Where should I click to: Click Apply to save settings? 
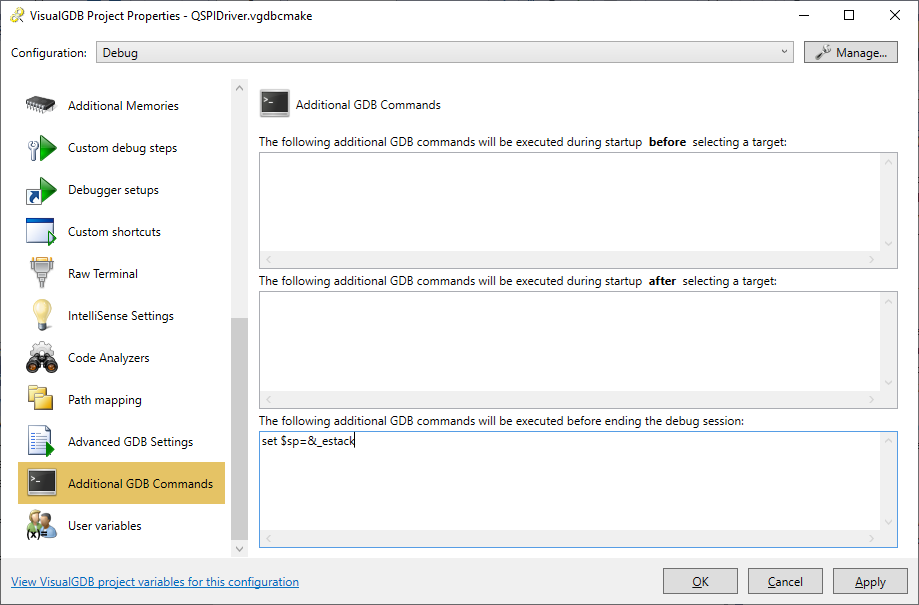870,582
